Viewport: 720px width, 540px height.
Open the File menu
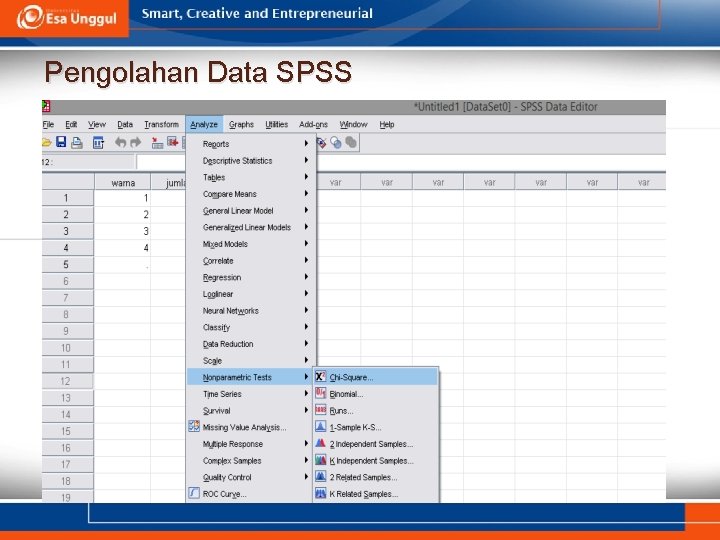pyautogui.click(x=48, y=124)
